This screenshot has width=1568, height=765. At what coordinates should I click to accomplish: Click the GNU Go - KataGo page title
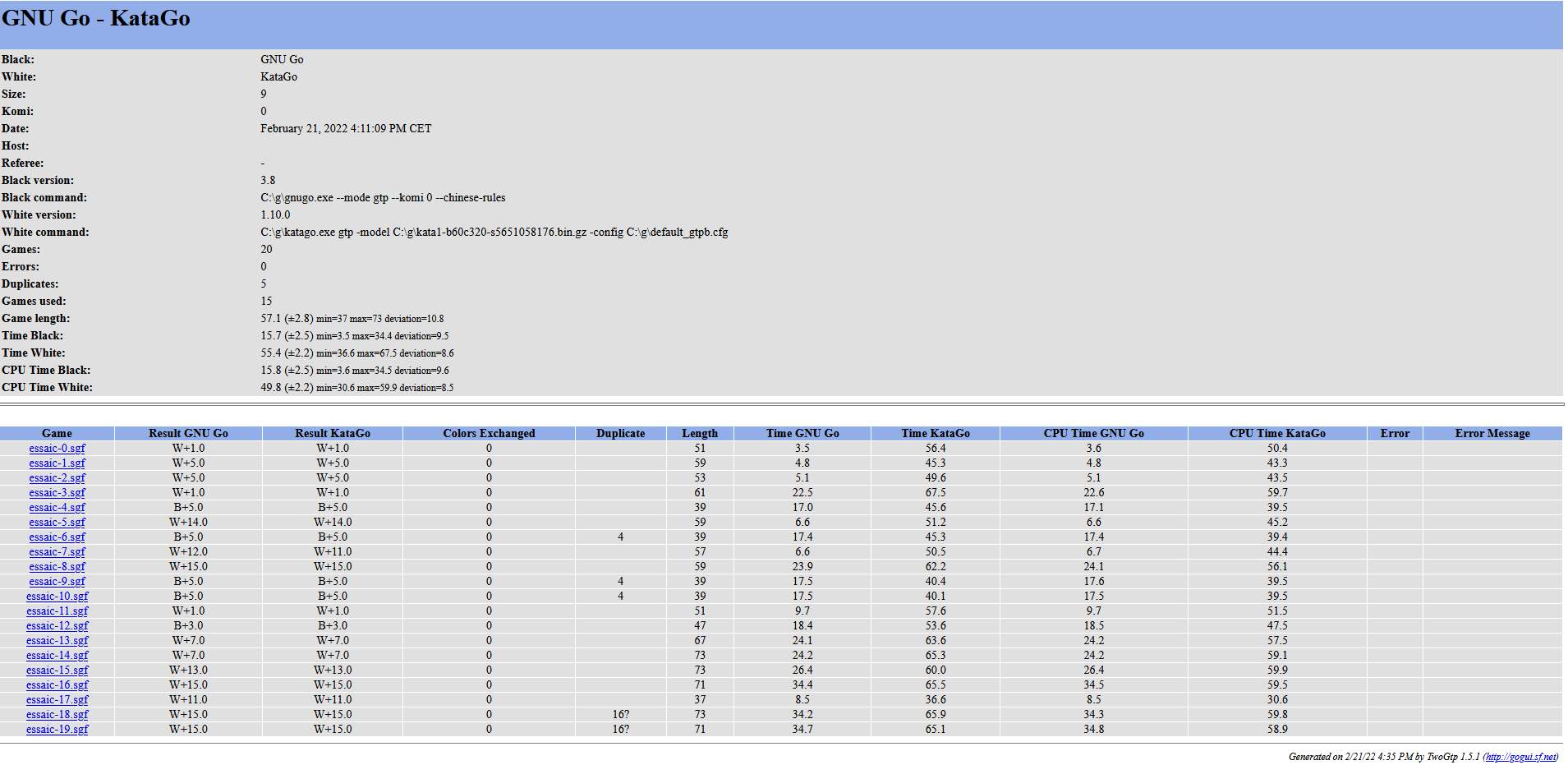(x=96, y=18)
